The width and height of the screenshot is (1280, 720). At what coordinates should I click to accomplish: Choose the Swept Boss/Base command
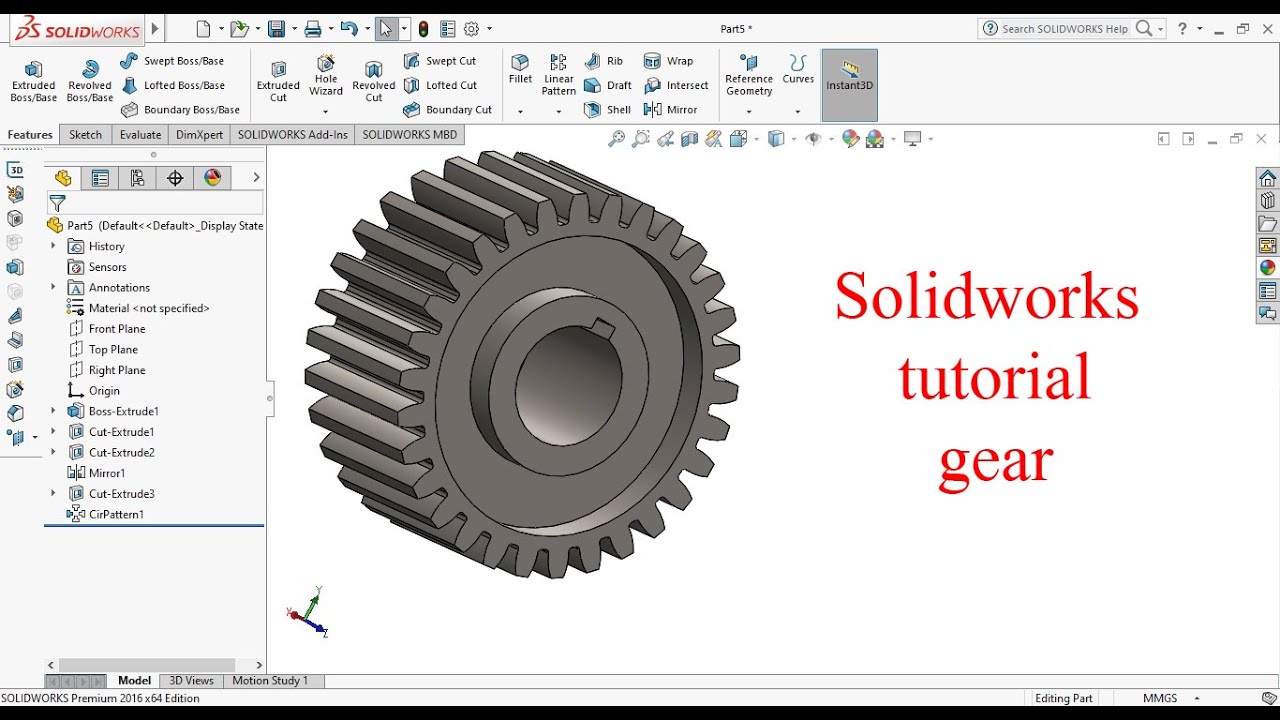tap(171, 61)
